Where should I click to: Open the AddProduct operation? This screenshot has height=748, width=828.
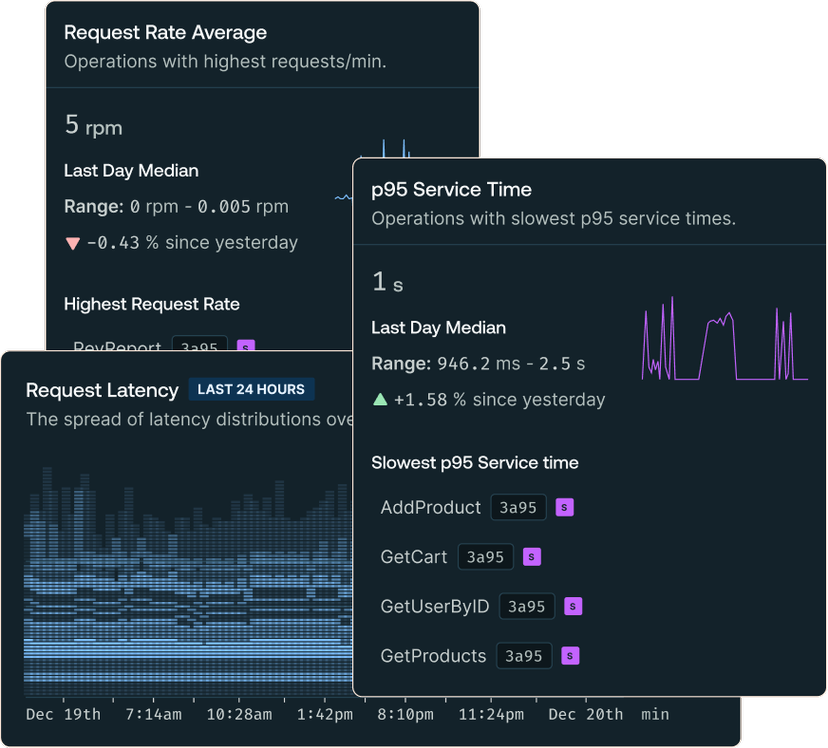(430, 507)
